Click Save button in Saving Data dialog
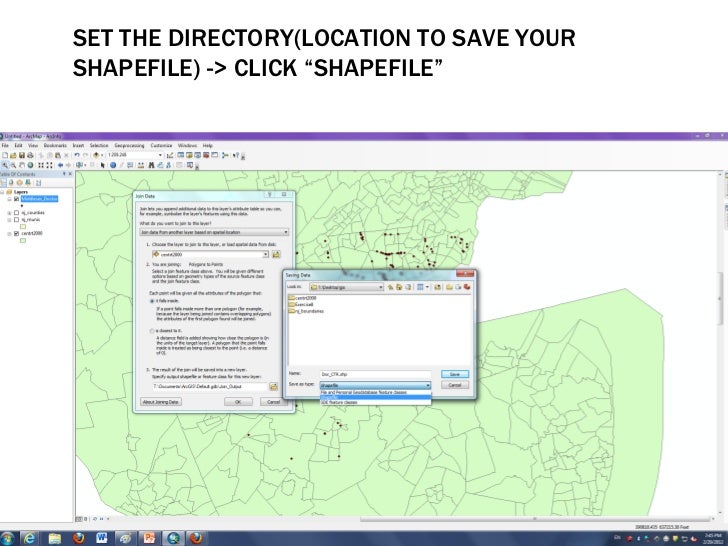 454,374
